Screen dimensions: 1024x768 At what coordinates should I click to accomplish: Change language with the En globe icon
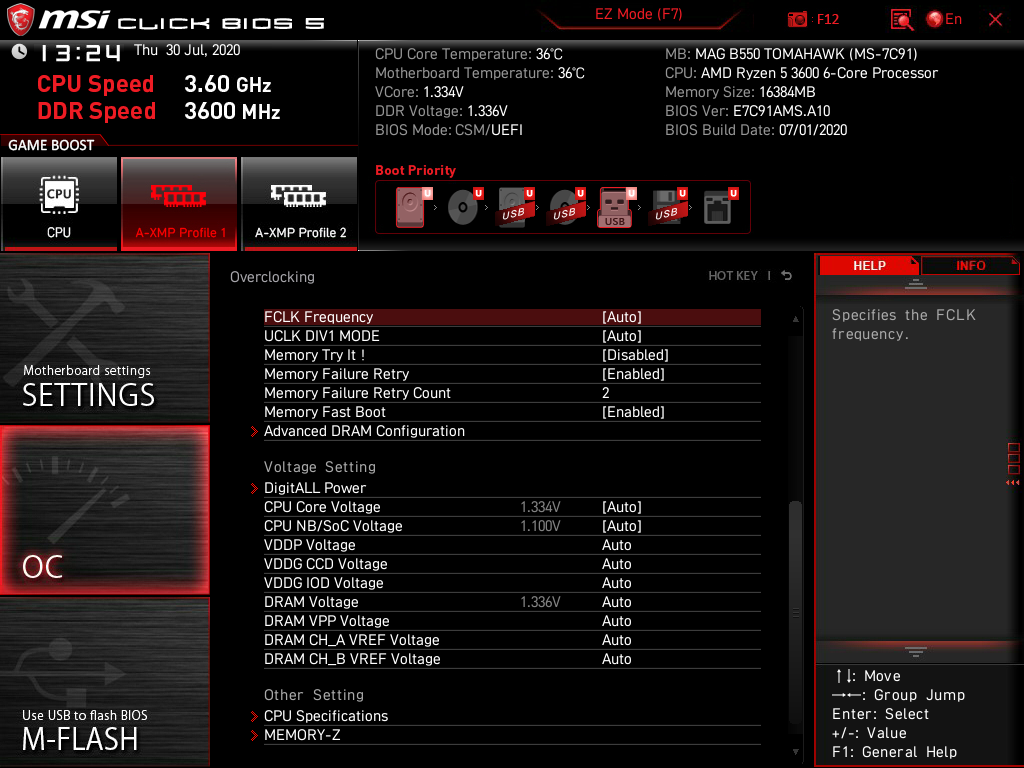(944, 20)
